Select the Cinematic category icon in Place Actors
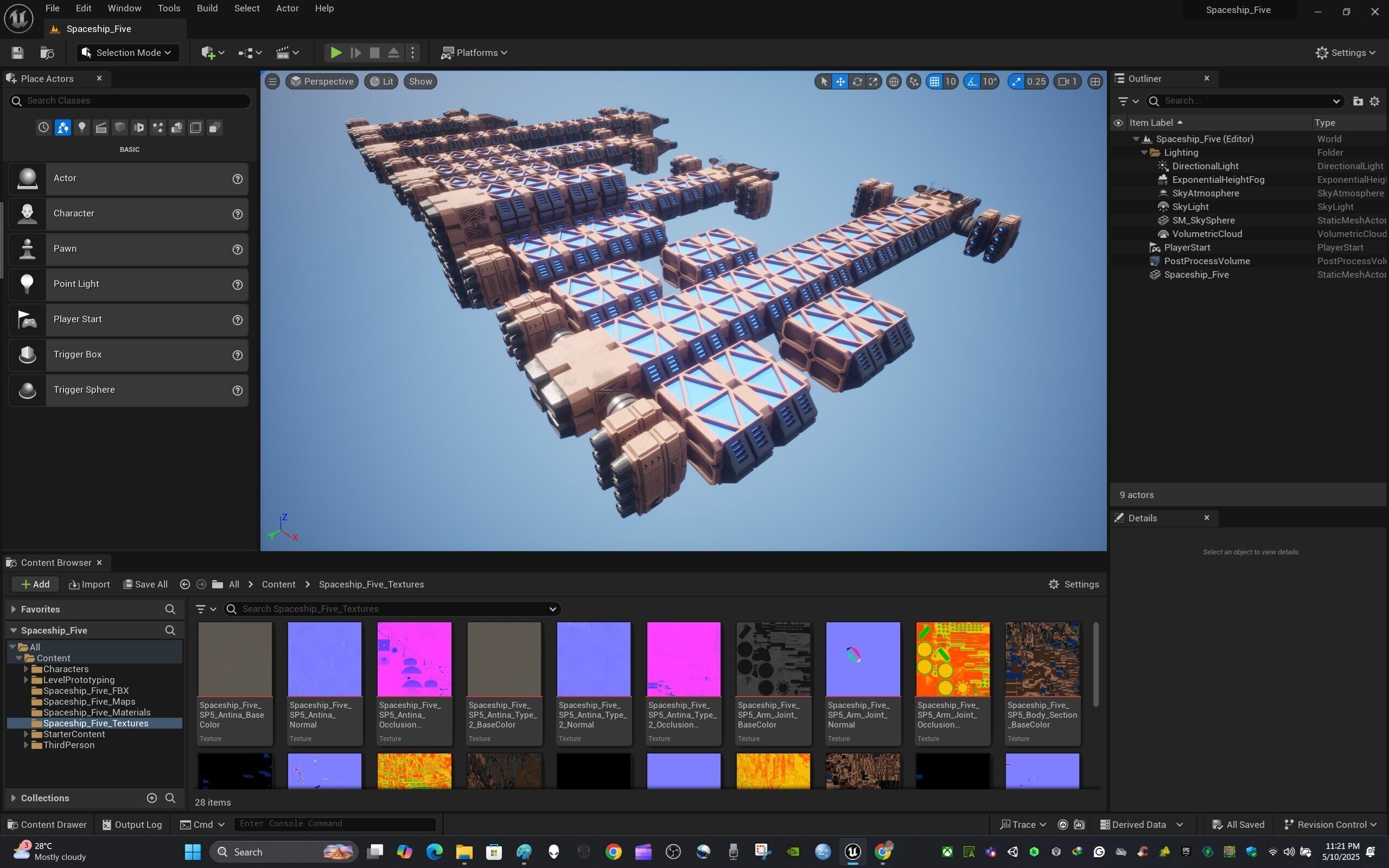1389x868 pixels. [100, 127]
